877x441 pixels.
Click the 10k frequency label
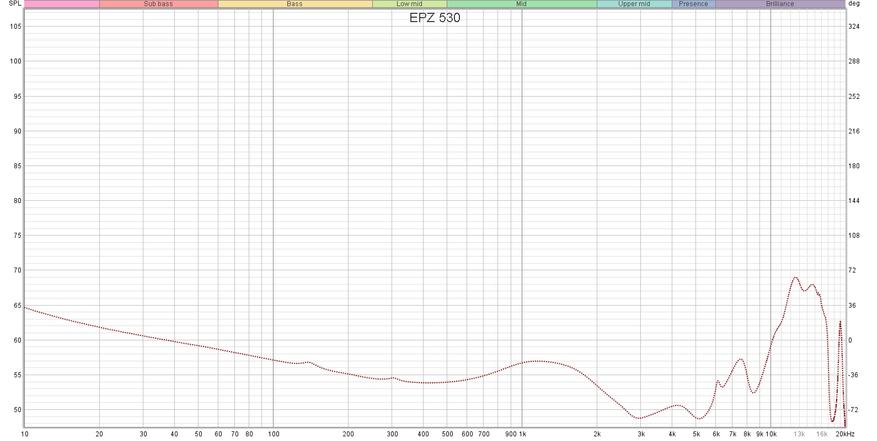tap(771, 434)
